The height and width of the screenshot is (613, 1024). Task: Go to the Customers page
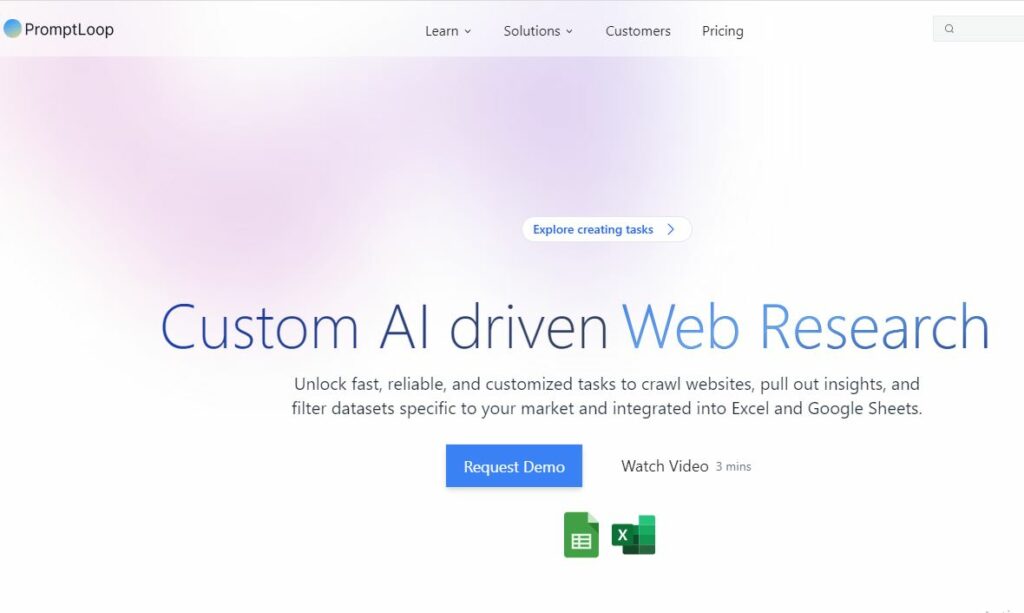coord(638,31)
